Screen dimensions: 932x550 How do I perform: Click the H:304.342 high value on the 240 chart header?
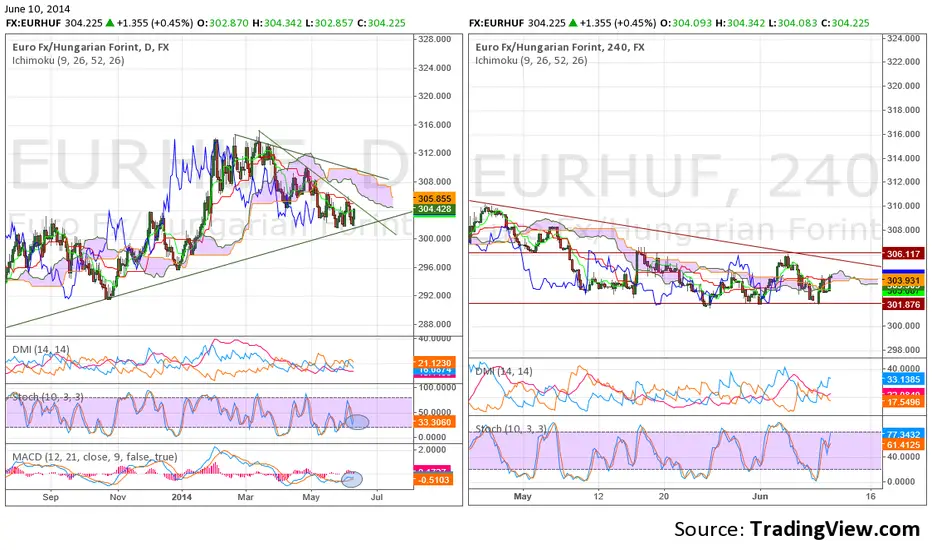tap(740, 23)
